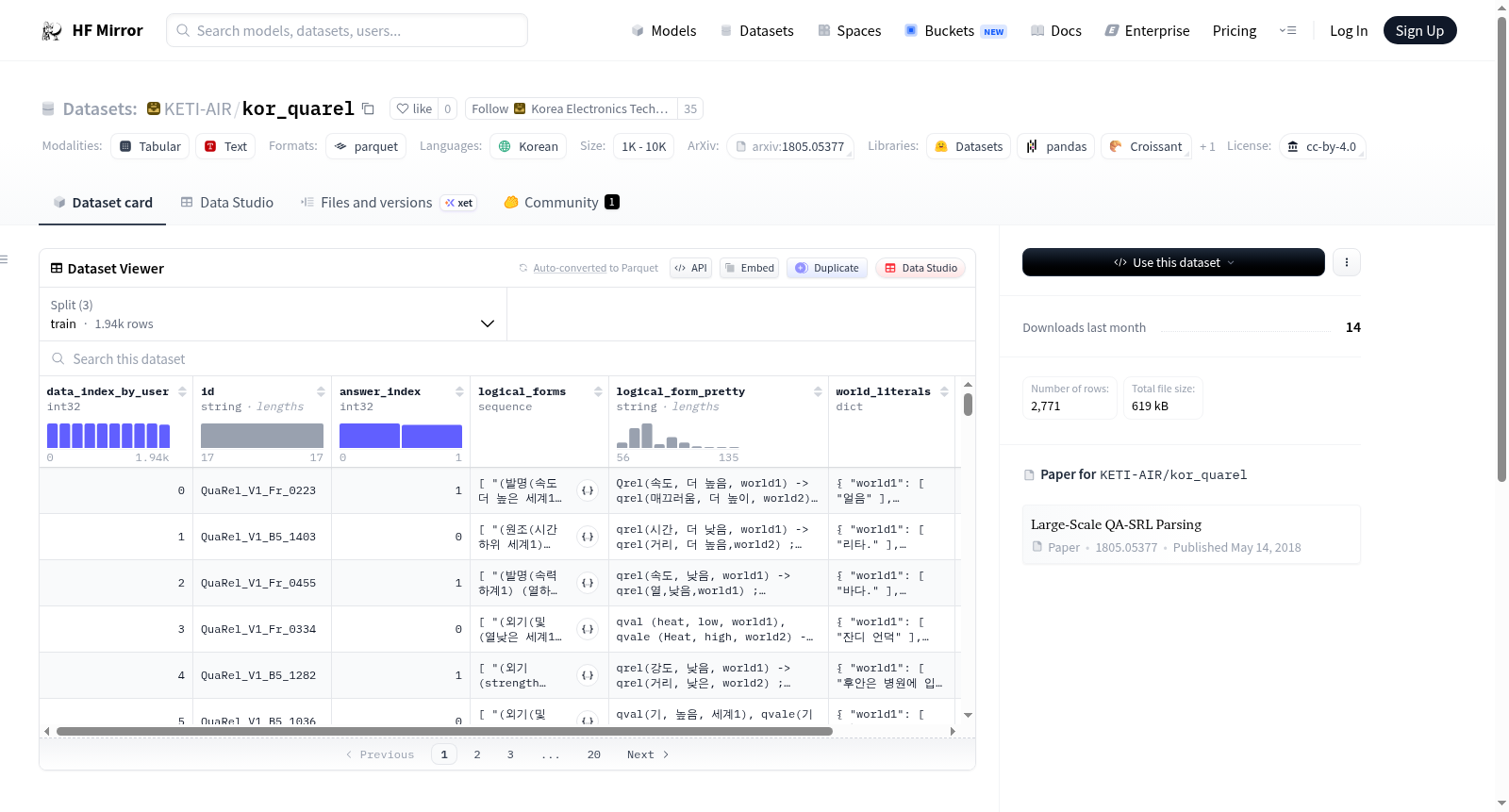Switch to the Data Studio tab
This screenshot has height=812, width=1509.
pos(227,203)
